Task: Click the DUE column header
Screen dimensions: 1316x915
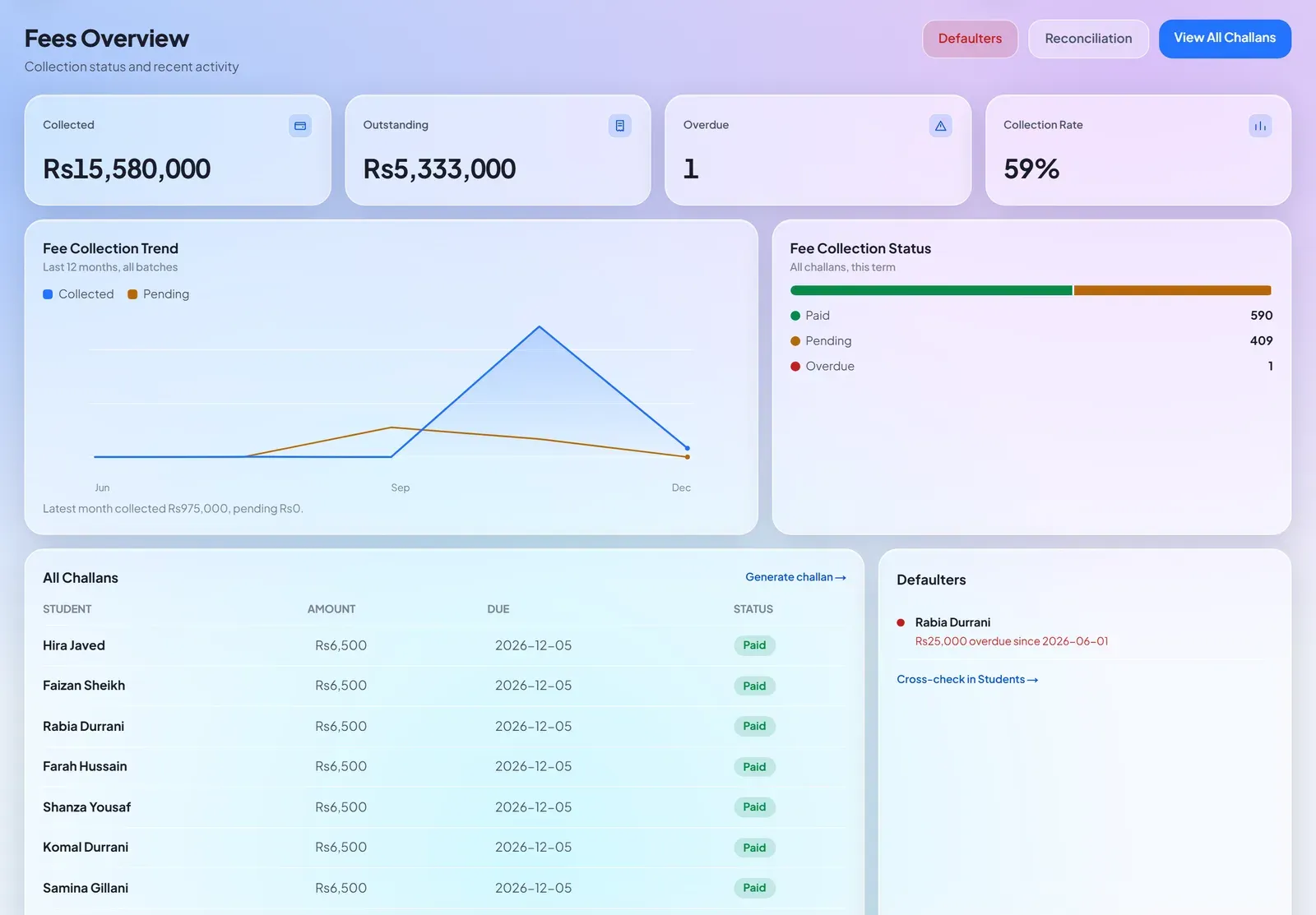Action: (x=498, y=609)
